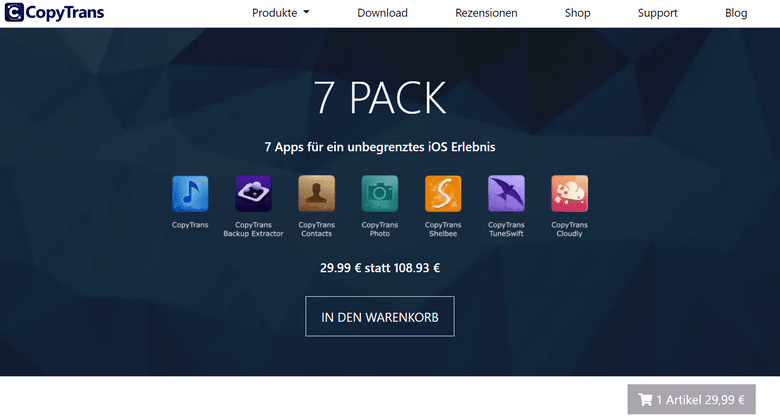Click the 'CopyTrans TuneSwift' label text
The image size is (780, 419).
click(x=506, y=229)
